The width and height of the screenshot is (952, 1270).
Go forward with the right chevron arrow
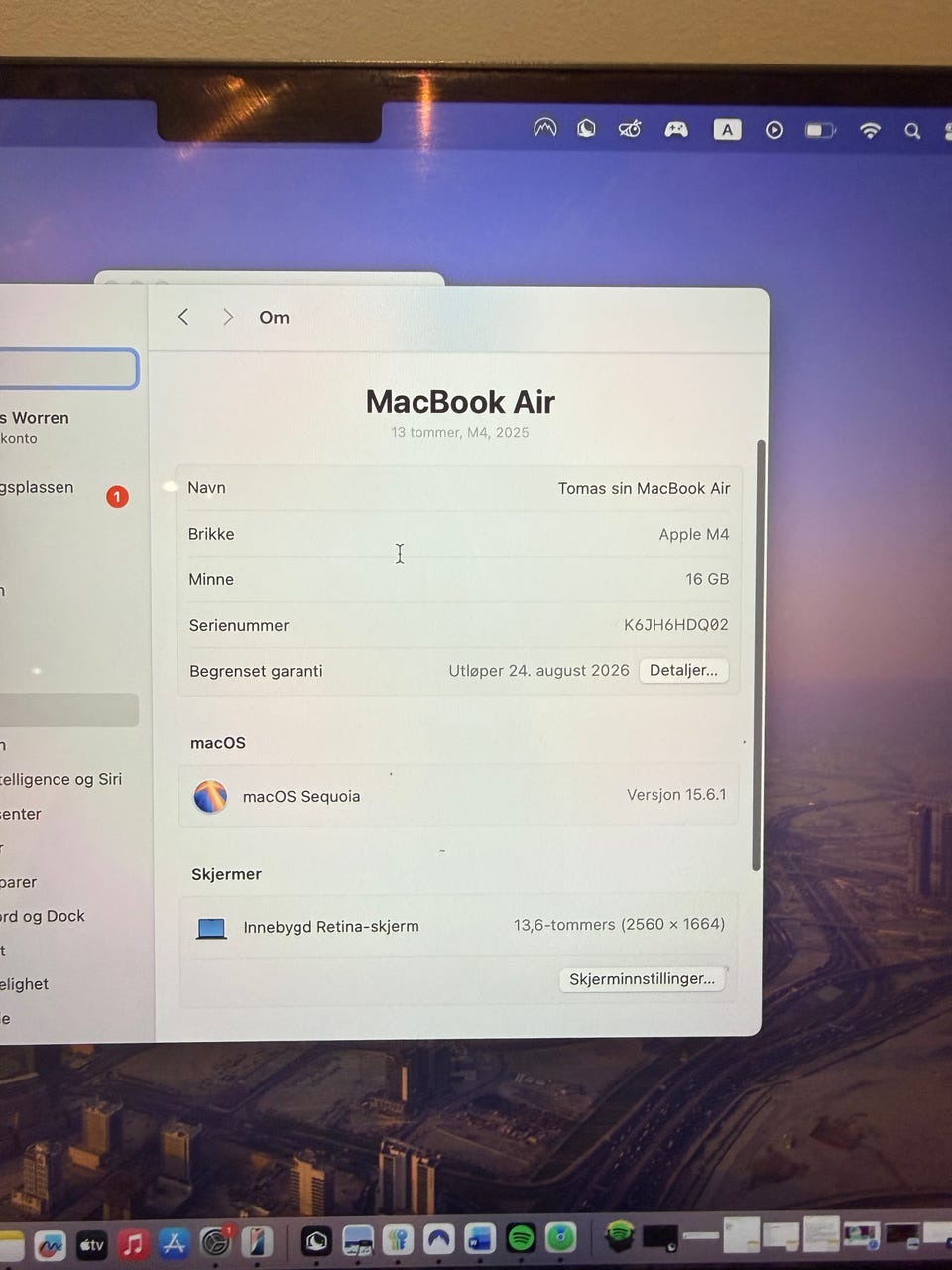click(228, 317)
